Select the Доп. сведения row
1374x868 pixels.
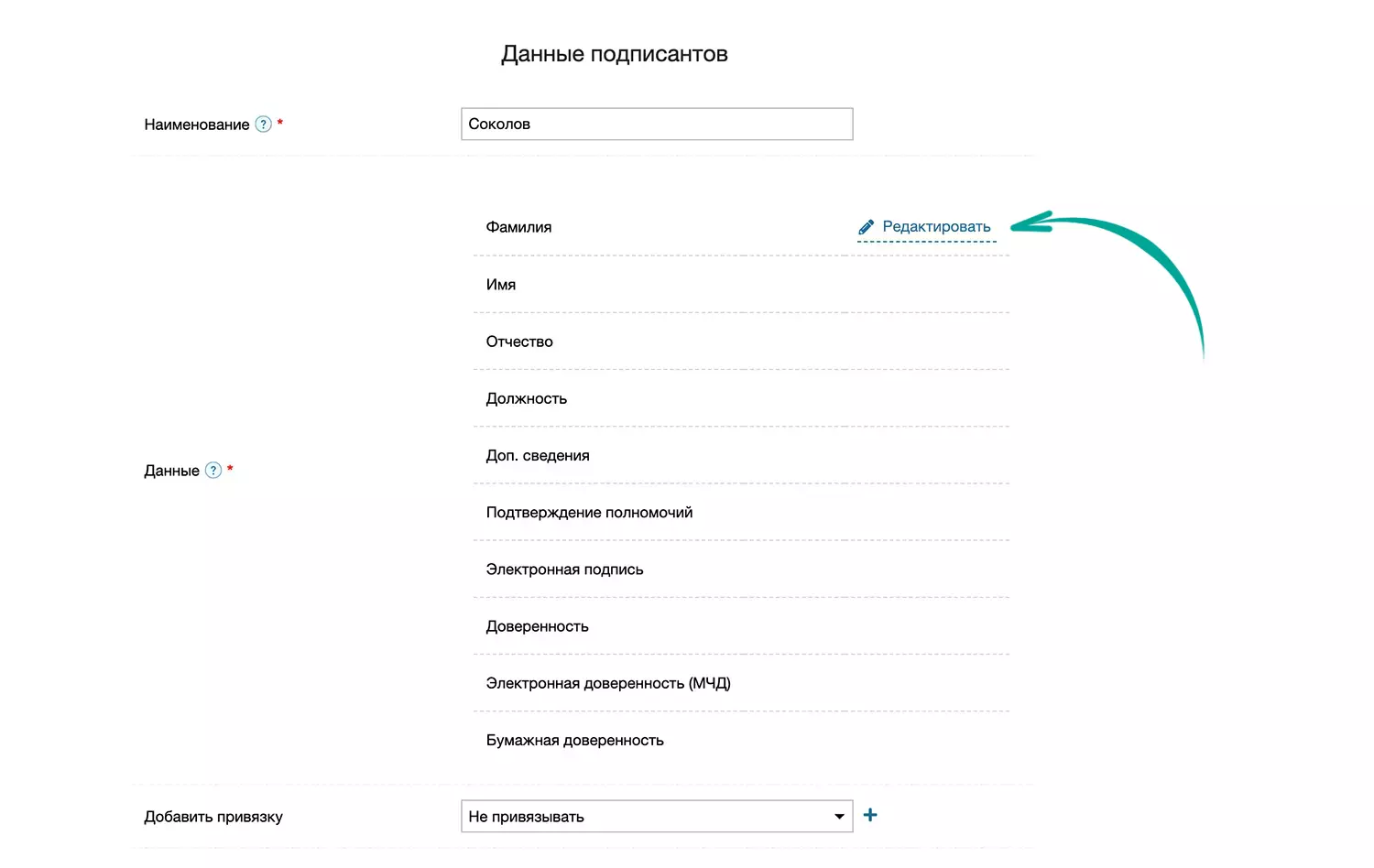538,456
